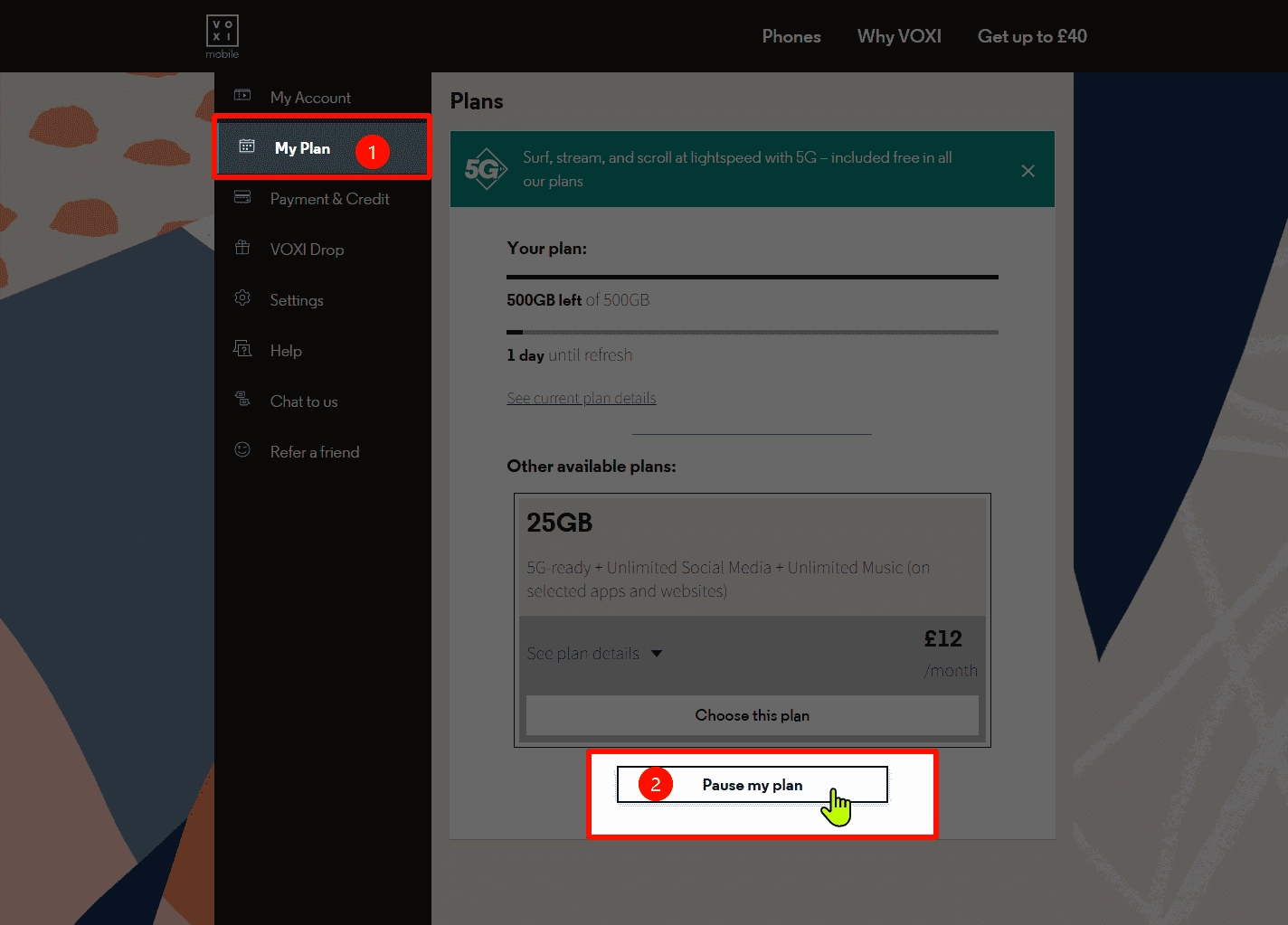This screenshot has width=1288, height=925.
Task: Click the Payment & Credit card icon
Action: [x=242, y=197]
